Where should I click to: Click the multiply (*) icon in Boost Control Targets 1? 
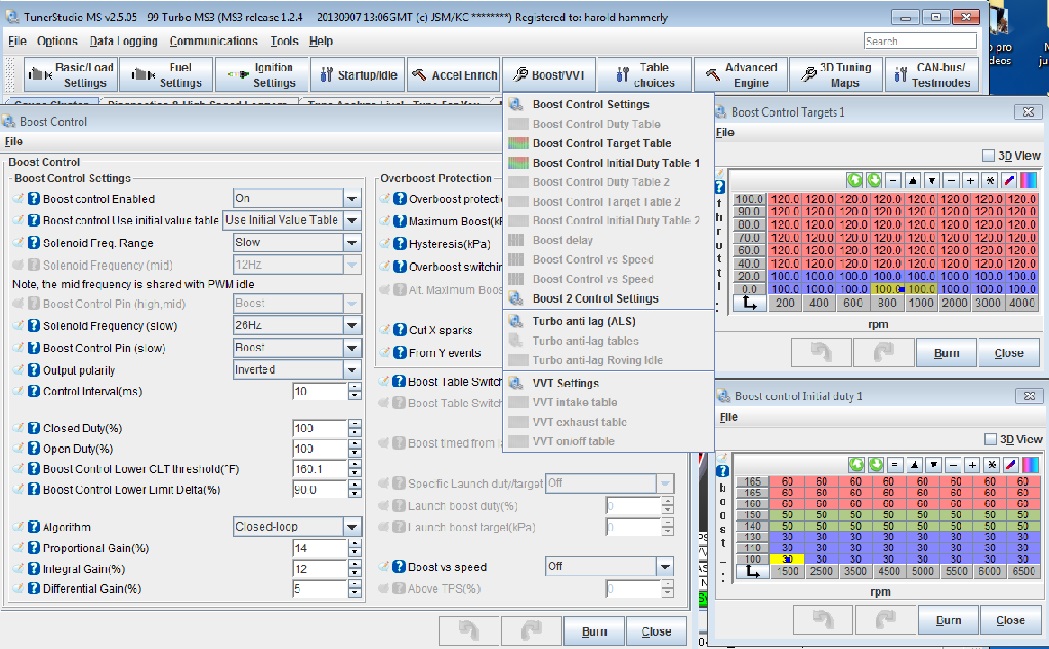pos(989,181)
